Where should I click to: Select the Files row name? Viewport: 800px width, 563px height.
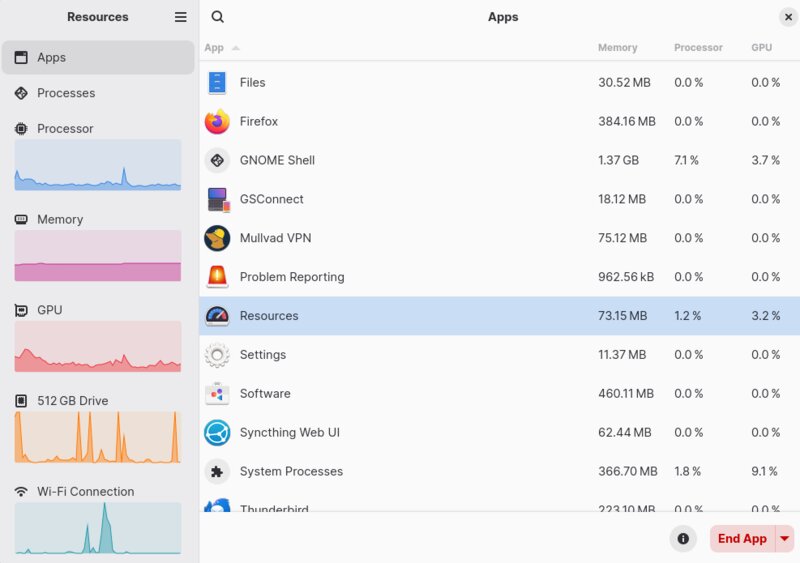click(253, 83)
